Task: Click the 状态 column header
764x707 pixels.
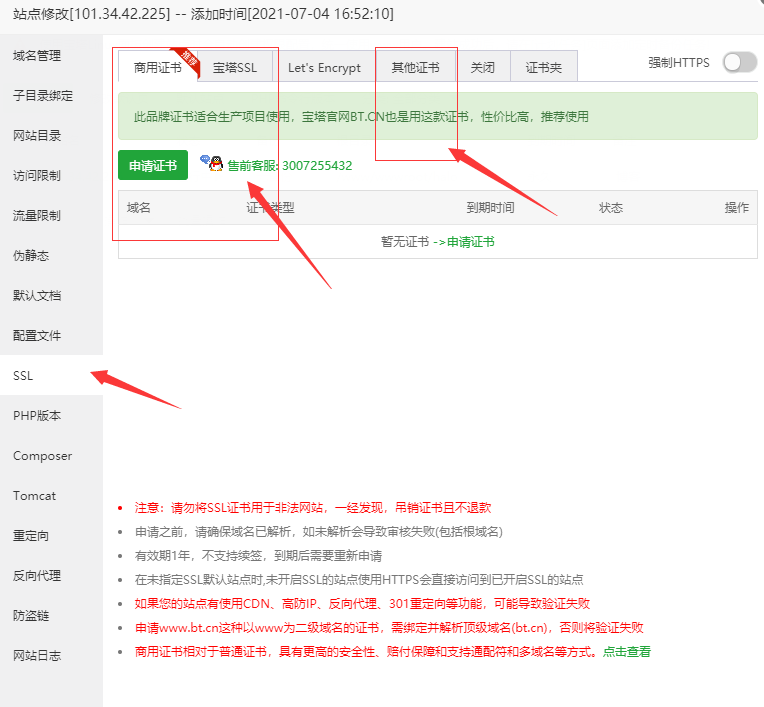Action: coord(611,208)
